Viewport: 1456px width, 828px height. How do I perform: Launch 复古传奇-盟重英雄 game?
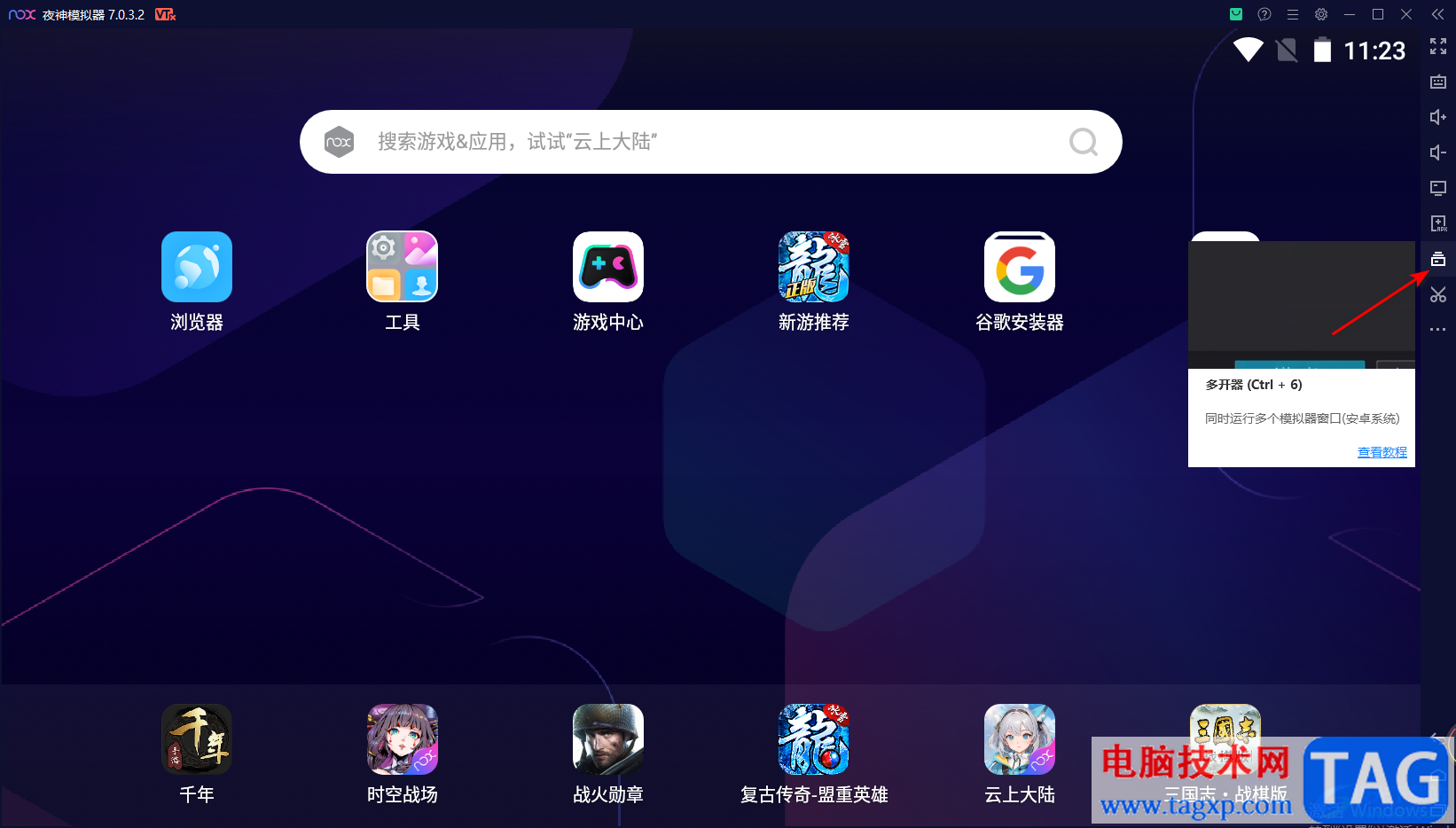[x=814, y=739]
